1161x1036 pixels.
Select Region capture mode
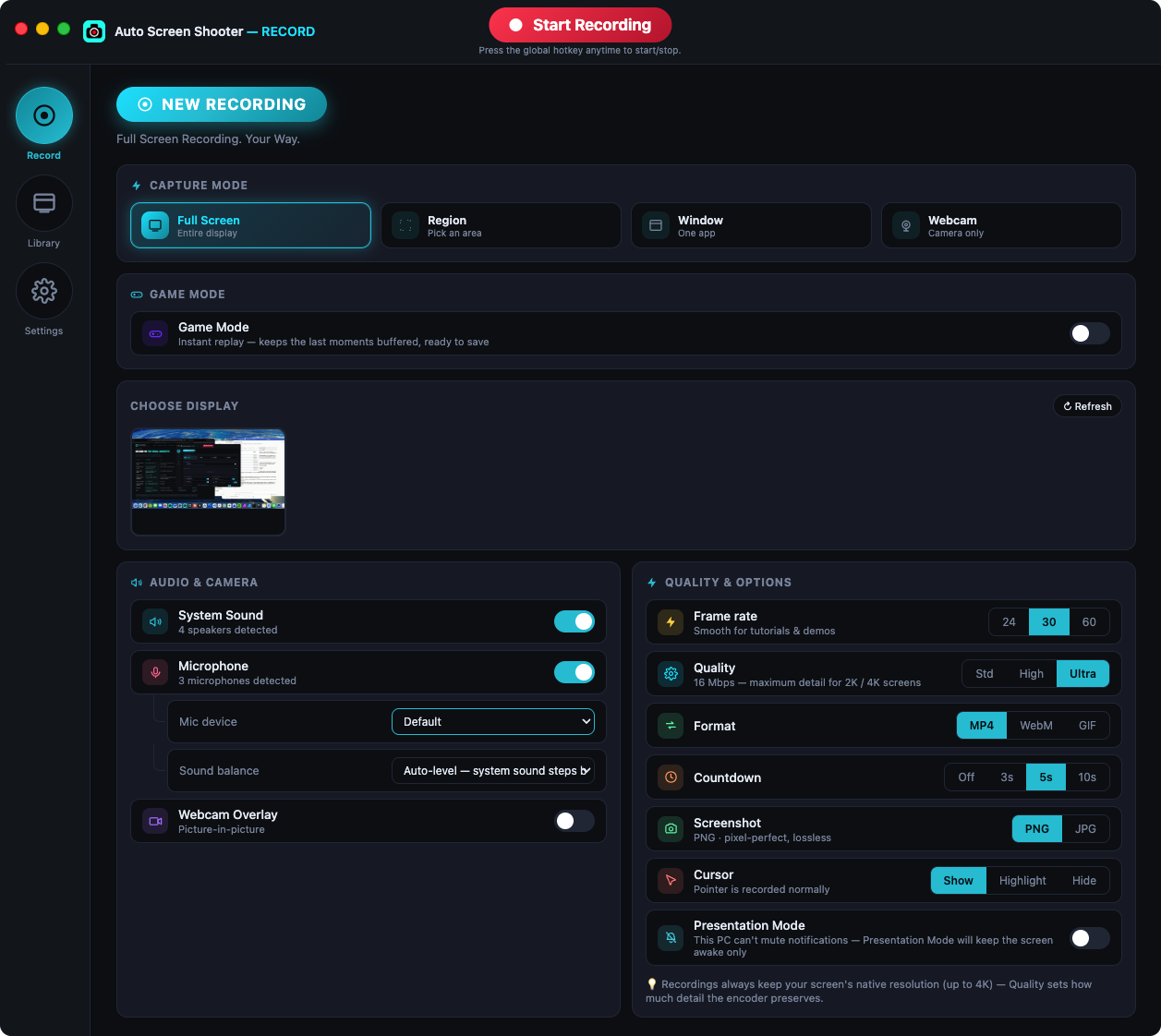(x=501, y=225)
